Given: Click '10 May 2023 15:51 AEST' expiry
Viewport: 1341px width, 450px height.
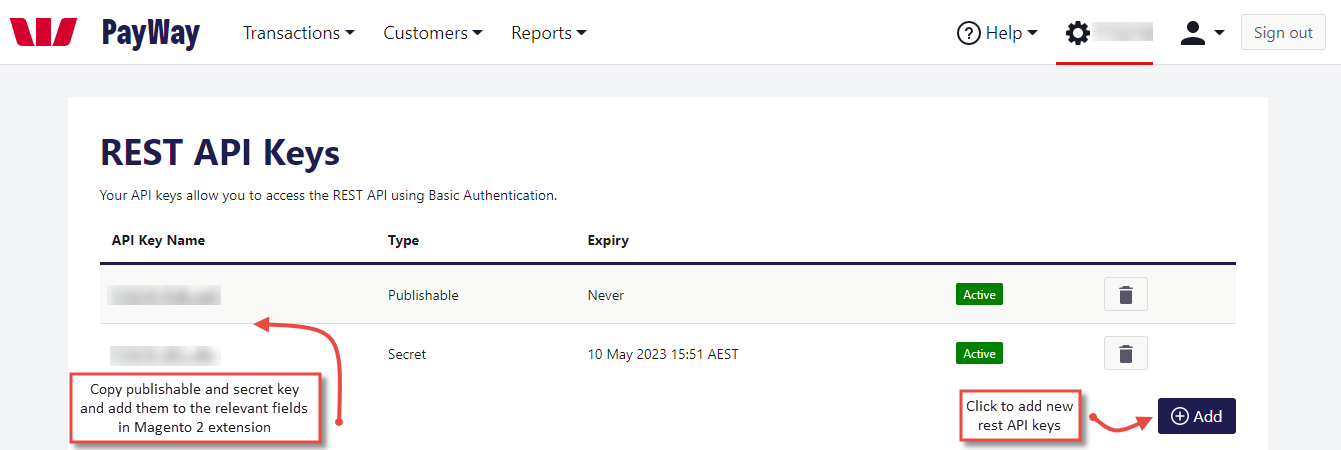Looking at the screenshot, I should click(663, 354).
